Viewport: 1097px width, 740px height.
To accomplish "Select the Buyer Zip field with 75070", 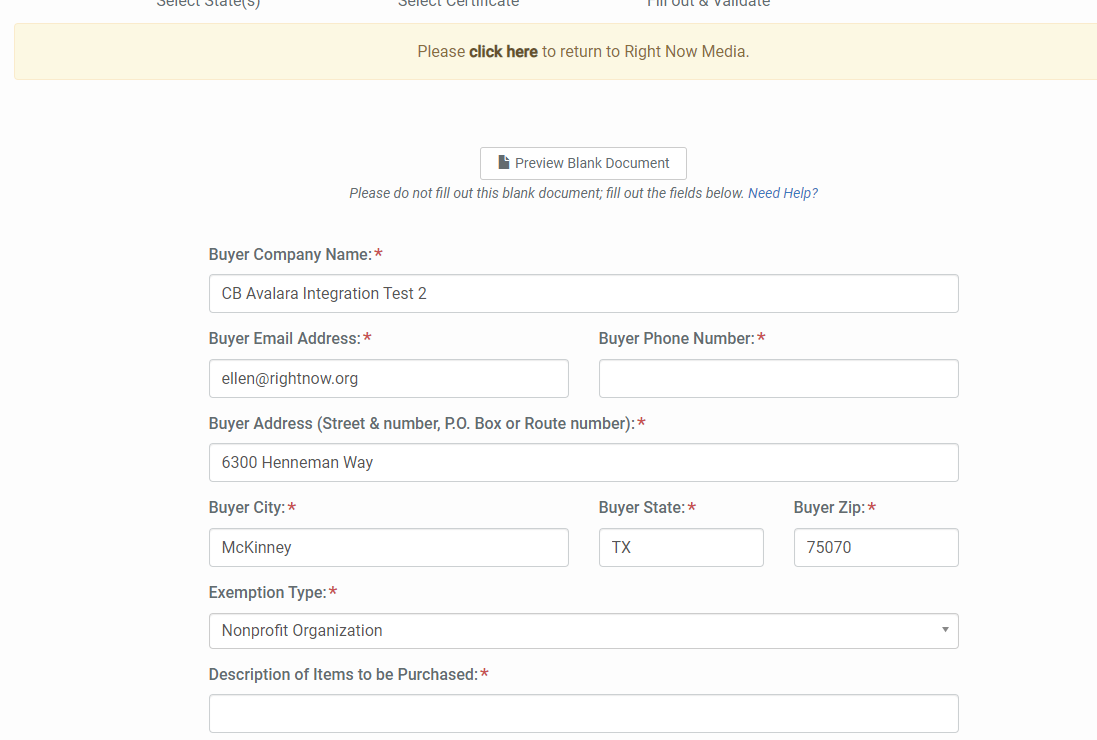I will click(x=875, y=548).
